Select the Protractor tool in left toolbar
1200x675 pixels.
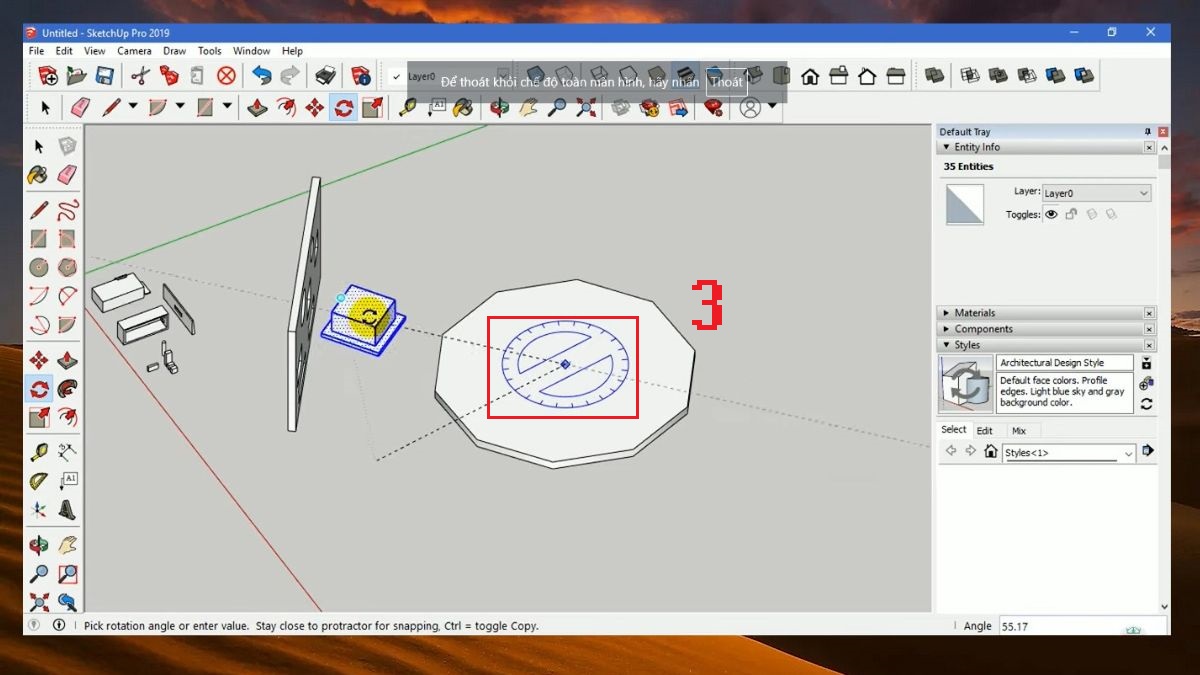[x=38, y=481]
